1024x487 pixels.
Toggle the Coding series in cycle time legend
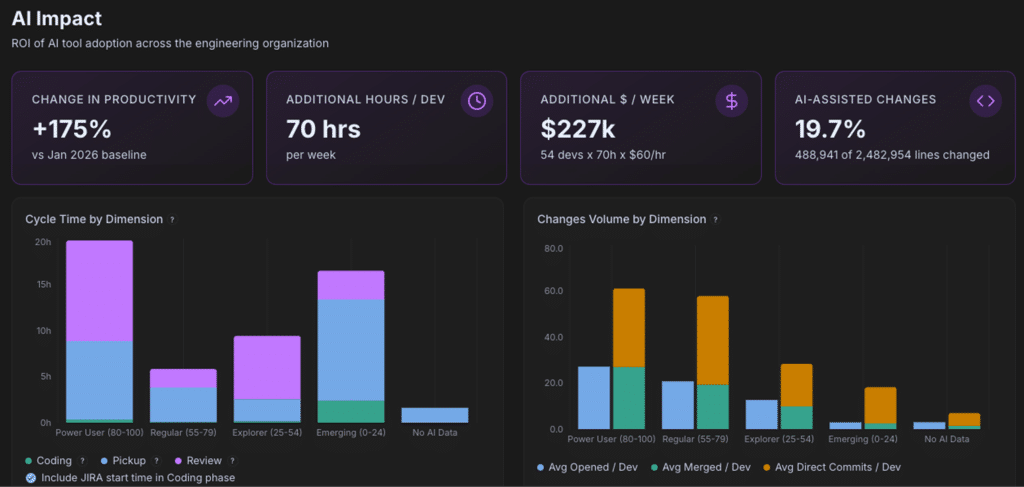pyautogui.click(x=48, y=461)
